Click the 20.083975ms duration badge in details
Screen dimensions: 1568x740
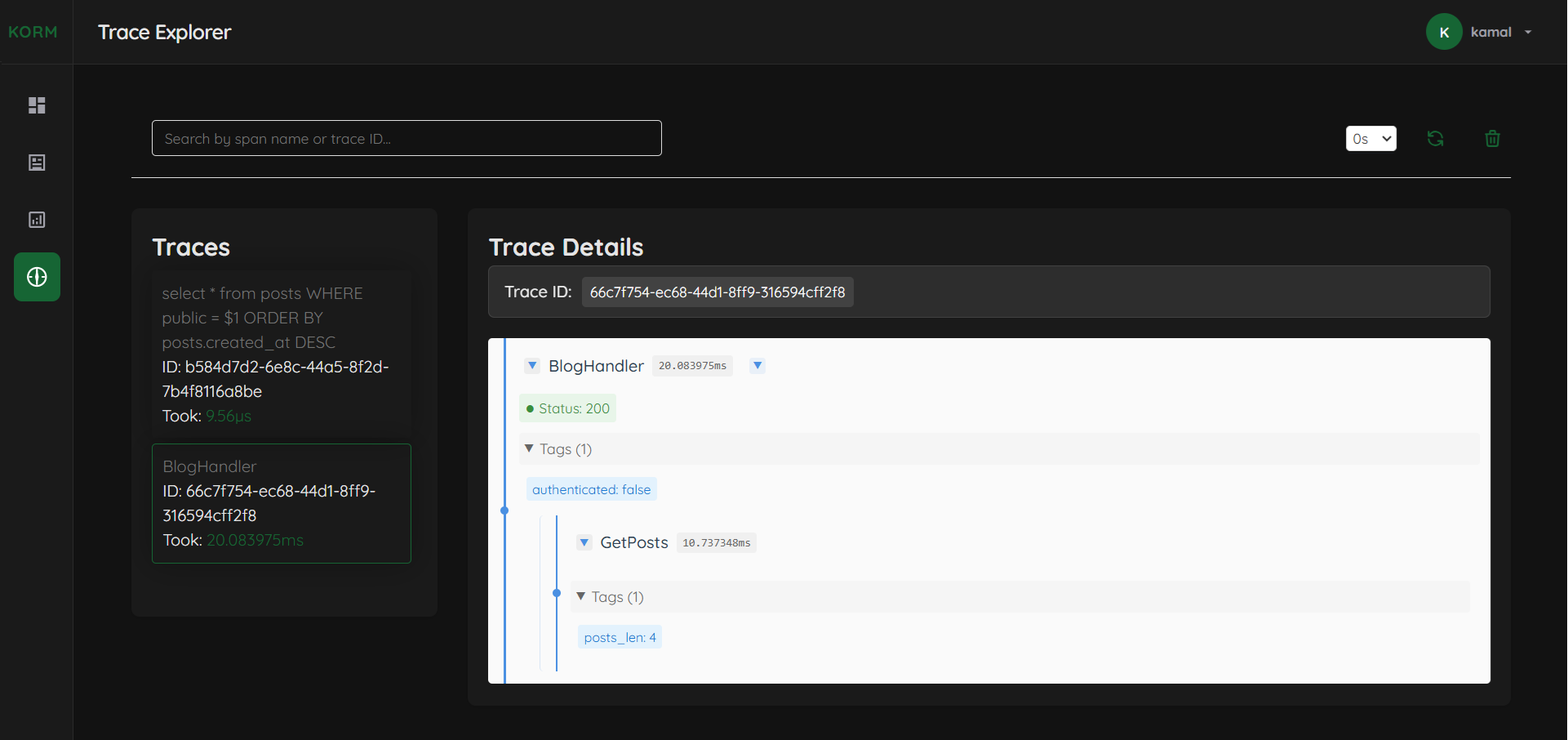pyautogui.click(x=692, y=366)
